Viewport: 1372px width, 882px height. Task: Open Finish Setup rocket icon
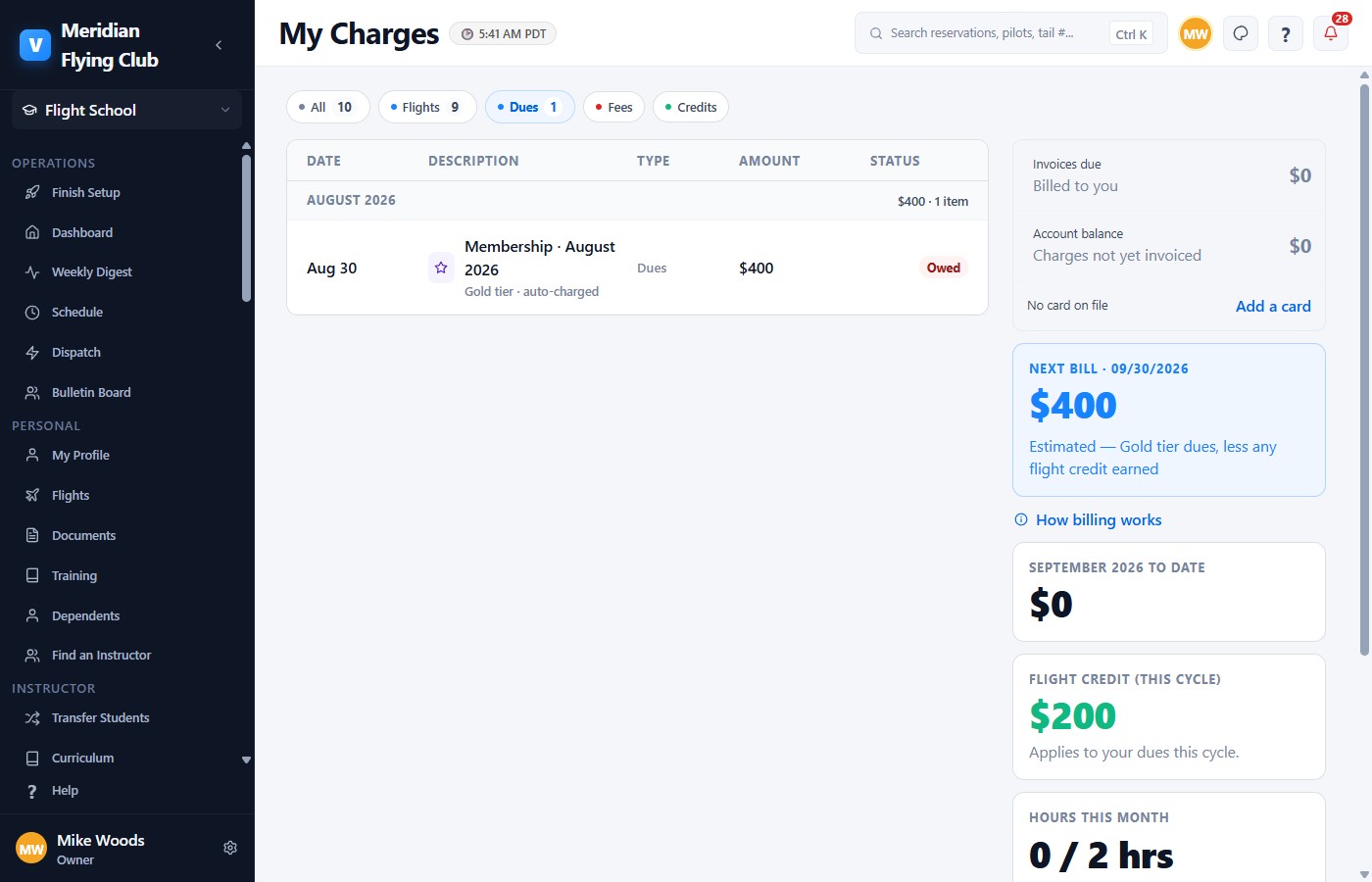[x=32, y=192]
